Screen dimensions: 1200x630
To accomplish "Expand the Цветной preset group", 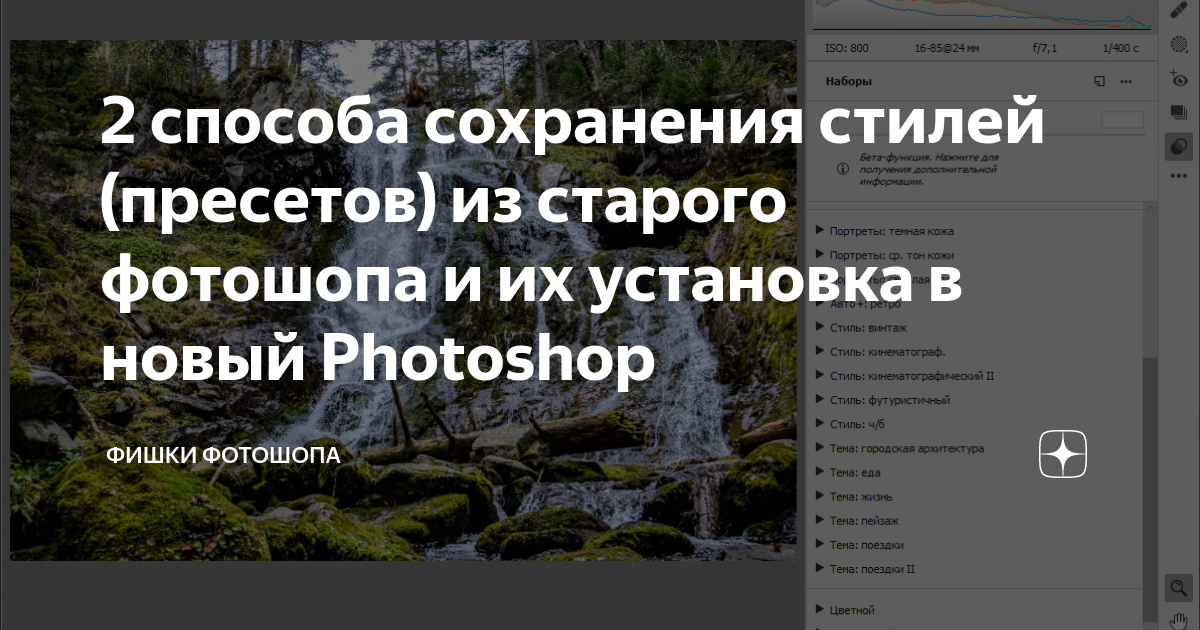I will click(x=821, y=609).
